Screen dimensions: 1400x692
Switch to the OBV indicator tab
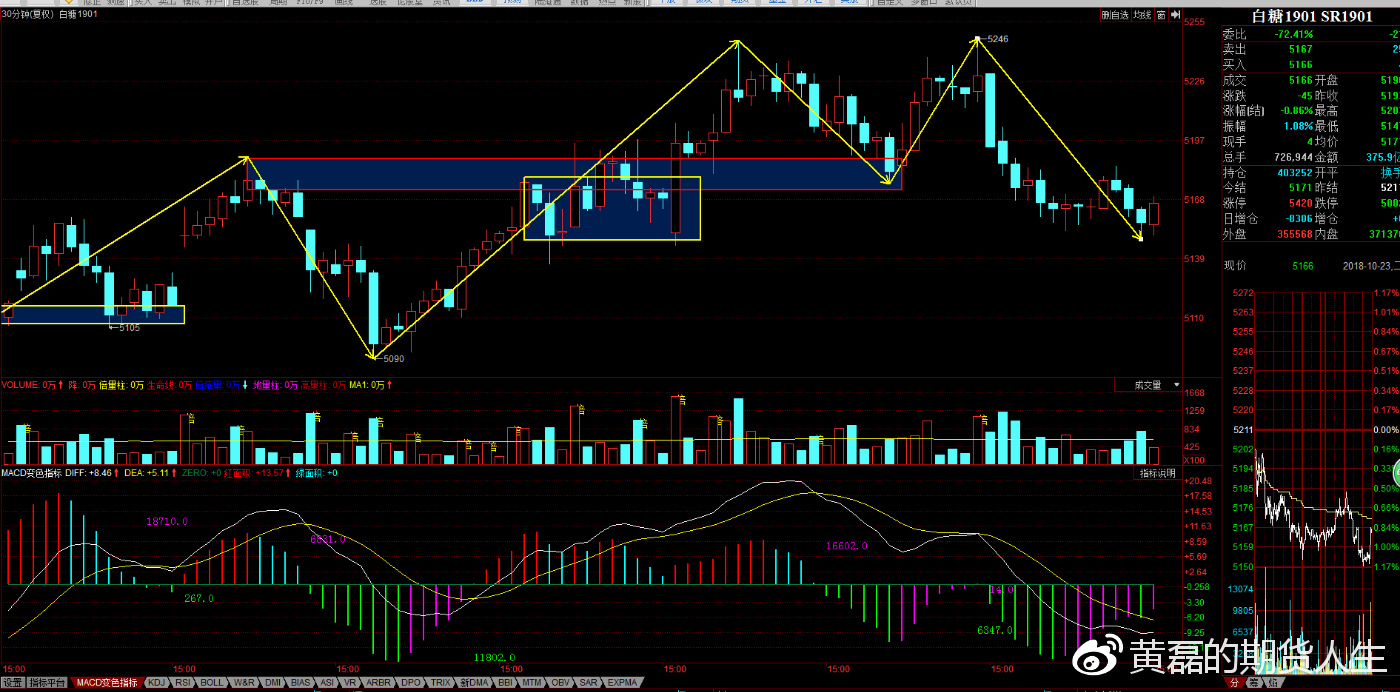[x=561, y=683]
